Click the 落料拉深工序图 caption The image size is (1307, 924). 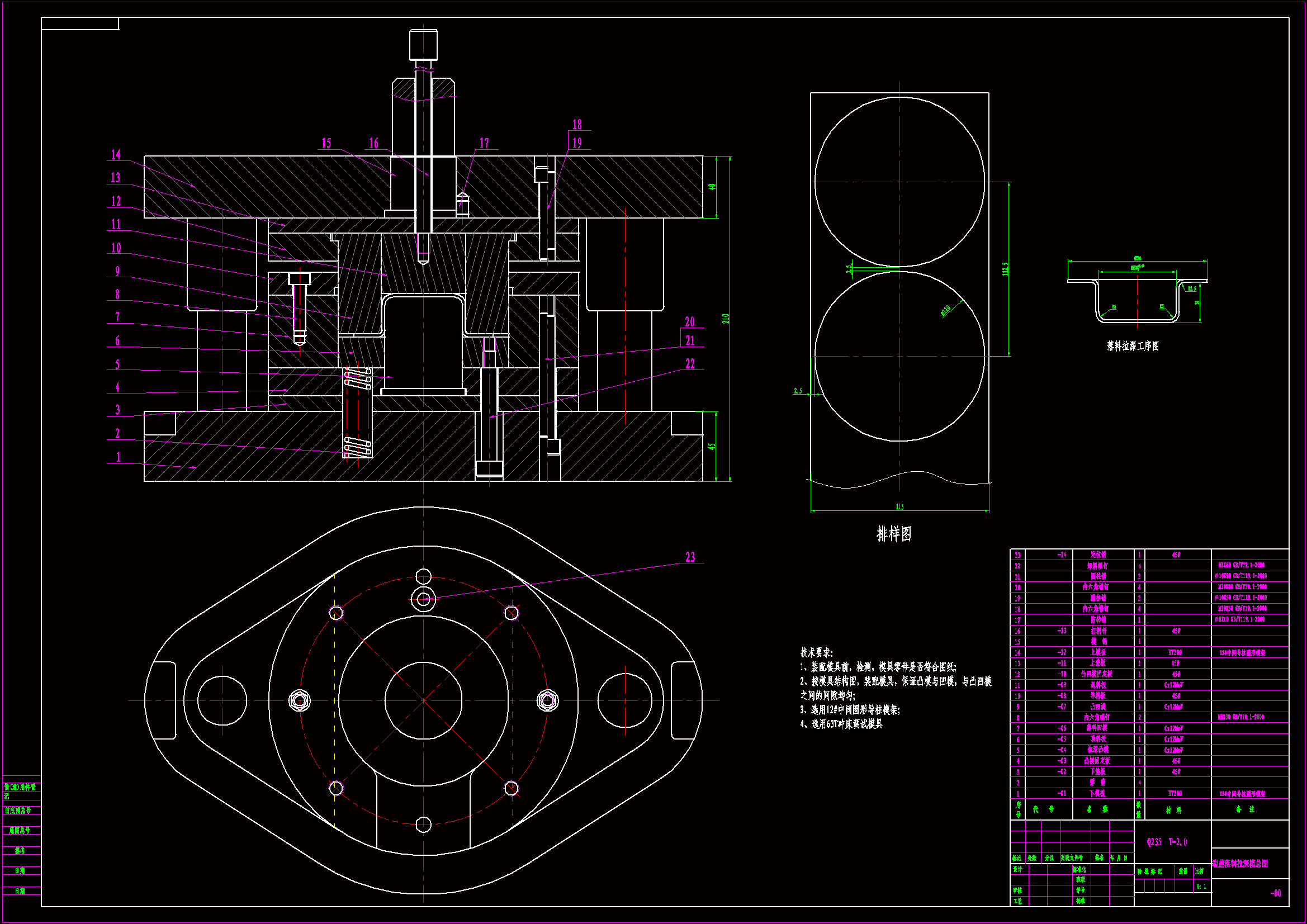(x=1132, y=346)
